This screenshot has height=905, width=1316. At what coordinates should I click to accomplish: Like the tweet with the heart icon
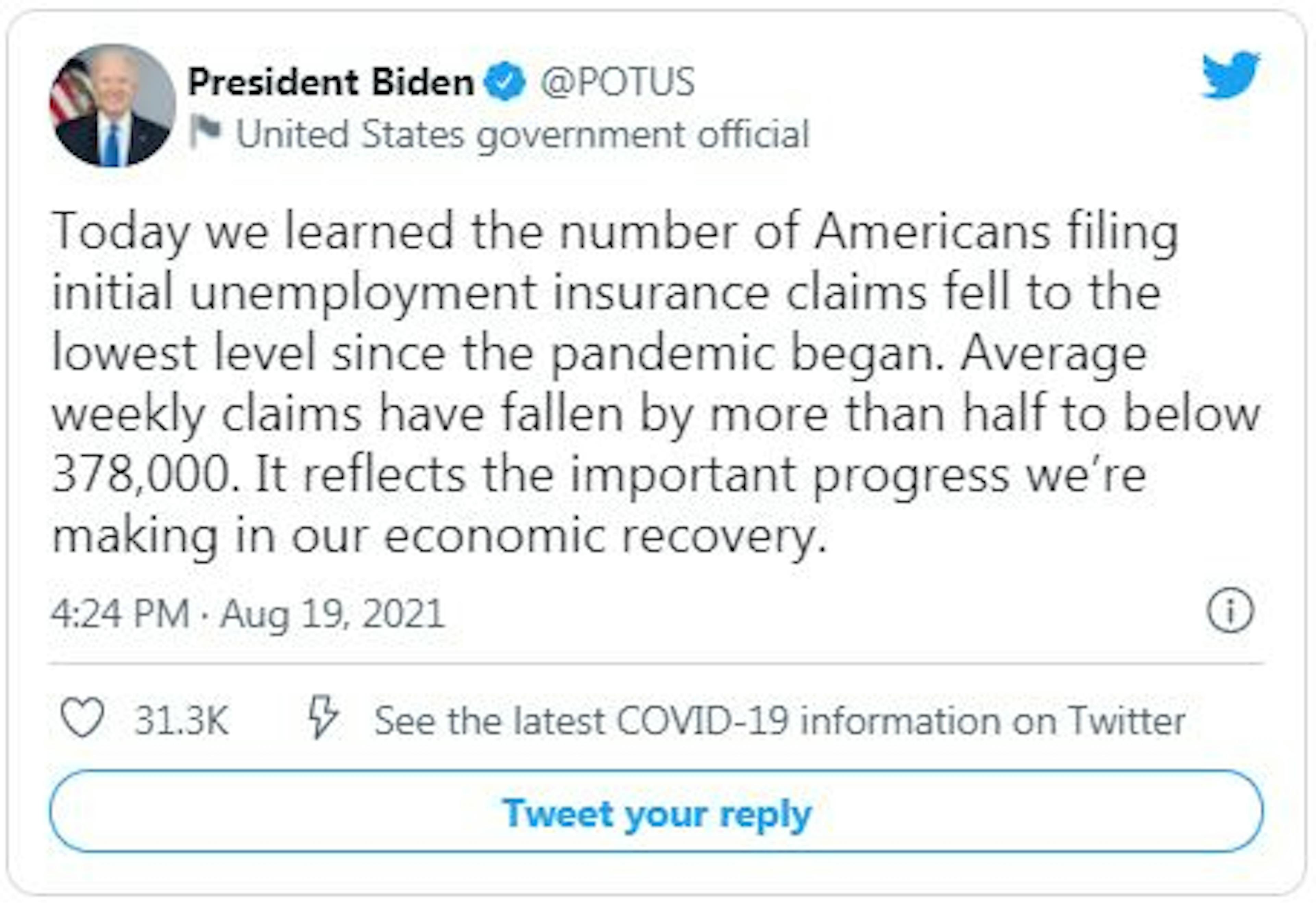click(83, 717)
